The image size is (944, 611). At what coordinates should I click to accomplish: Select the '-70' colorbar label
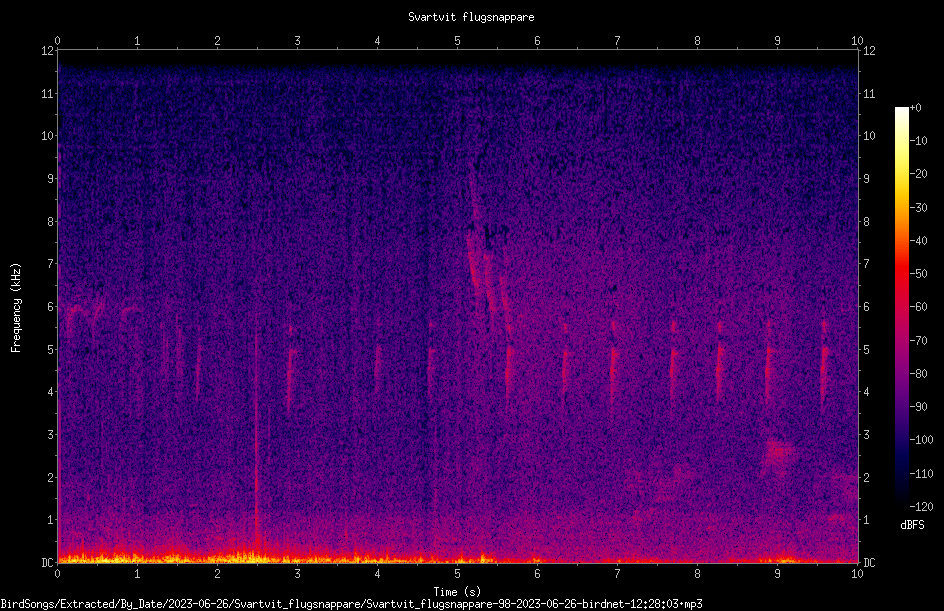coord(919,341)
